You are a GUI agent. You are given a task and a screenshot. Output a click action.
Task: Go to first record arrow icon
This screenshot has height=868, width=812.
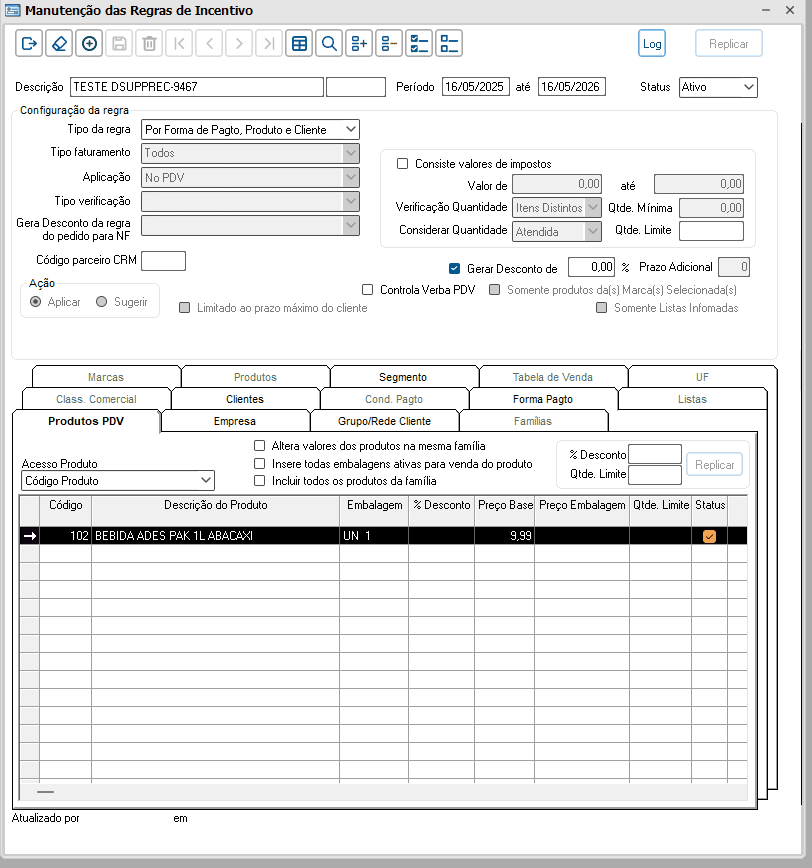pyautogui.click(x=179, y=43)
